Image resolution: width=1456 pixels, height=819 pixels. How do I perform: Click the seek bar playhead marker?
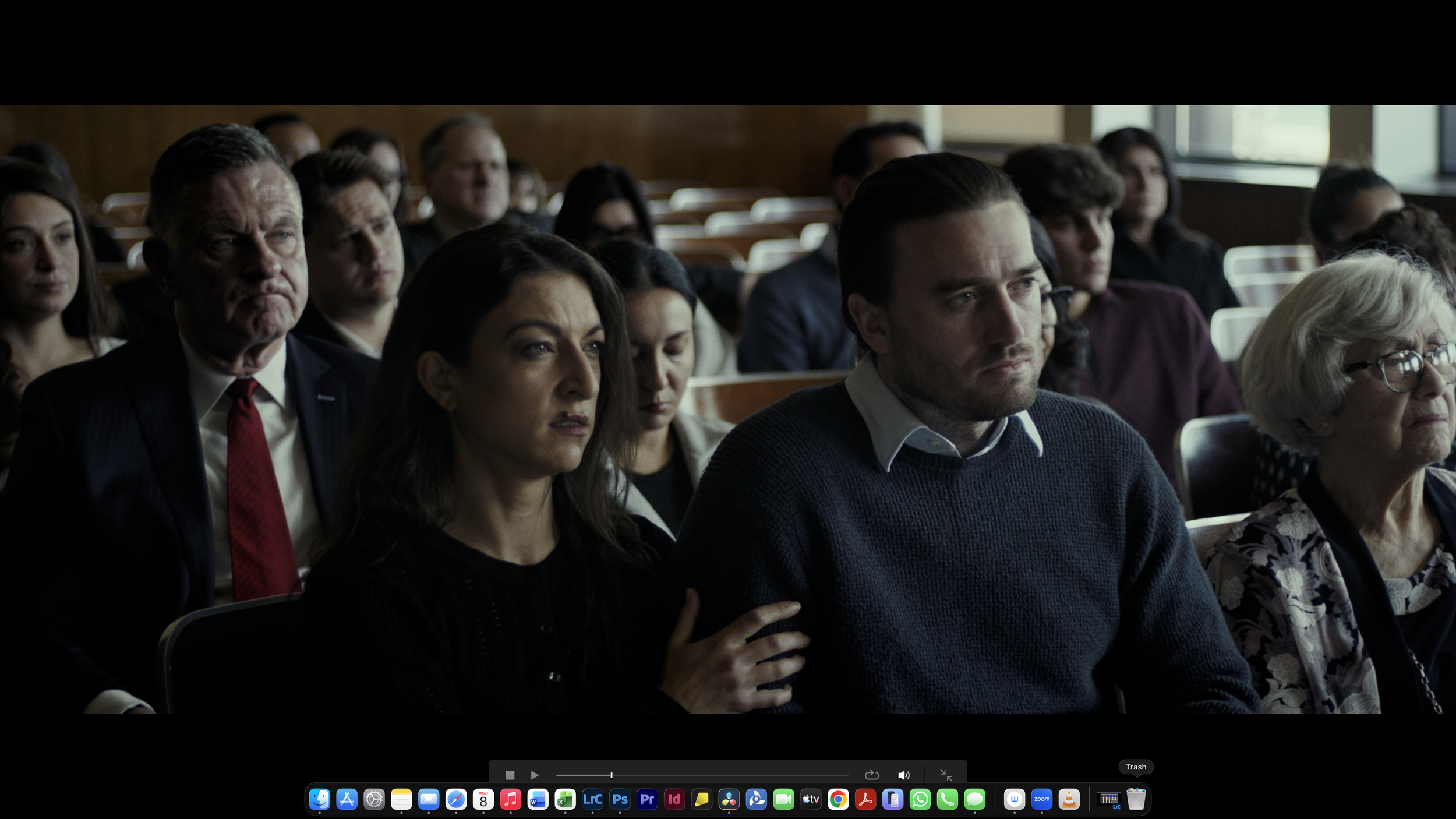611,775
